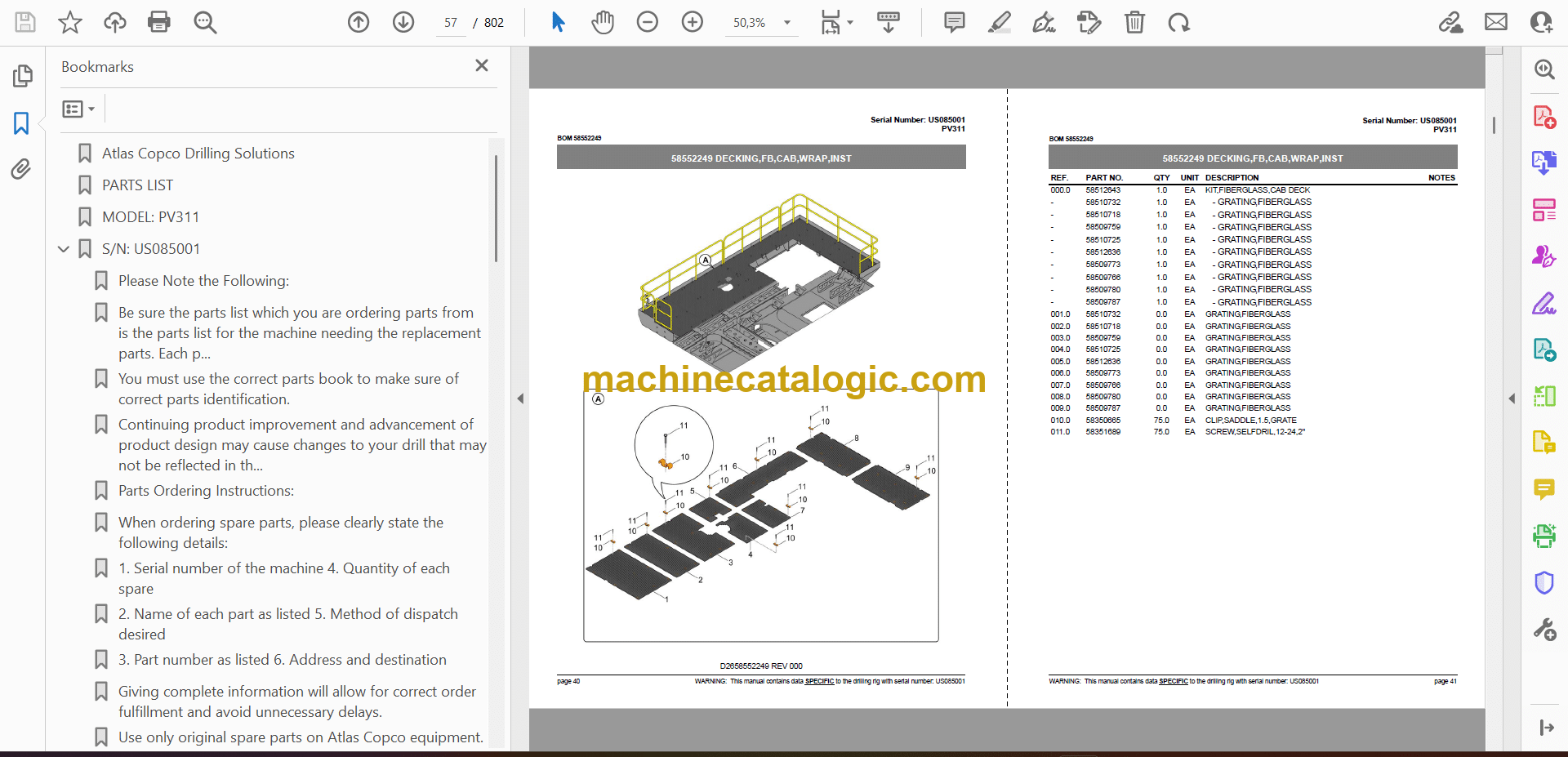Collapse the S/N: US085001 bookmark

(x=64, y=249)
